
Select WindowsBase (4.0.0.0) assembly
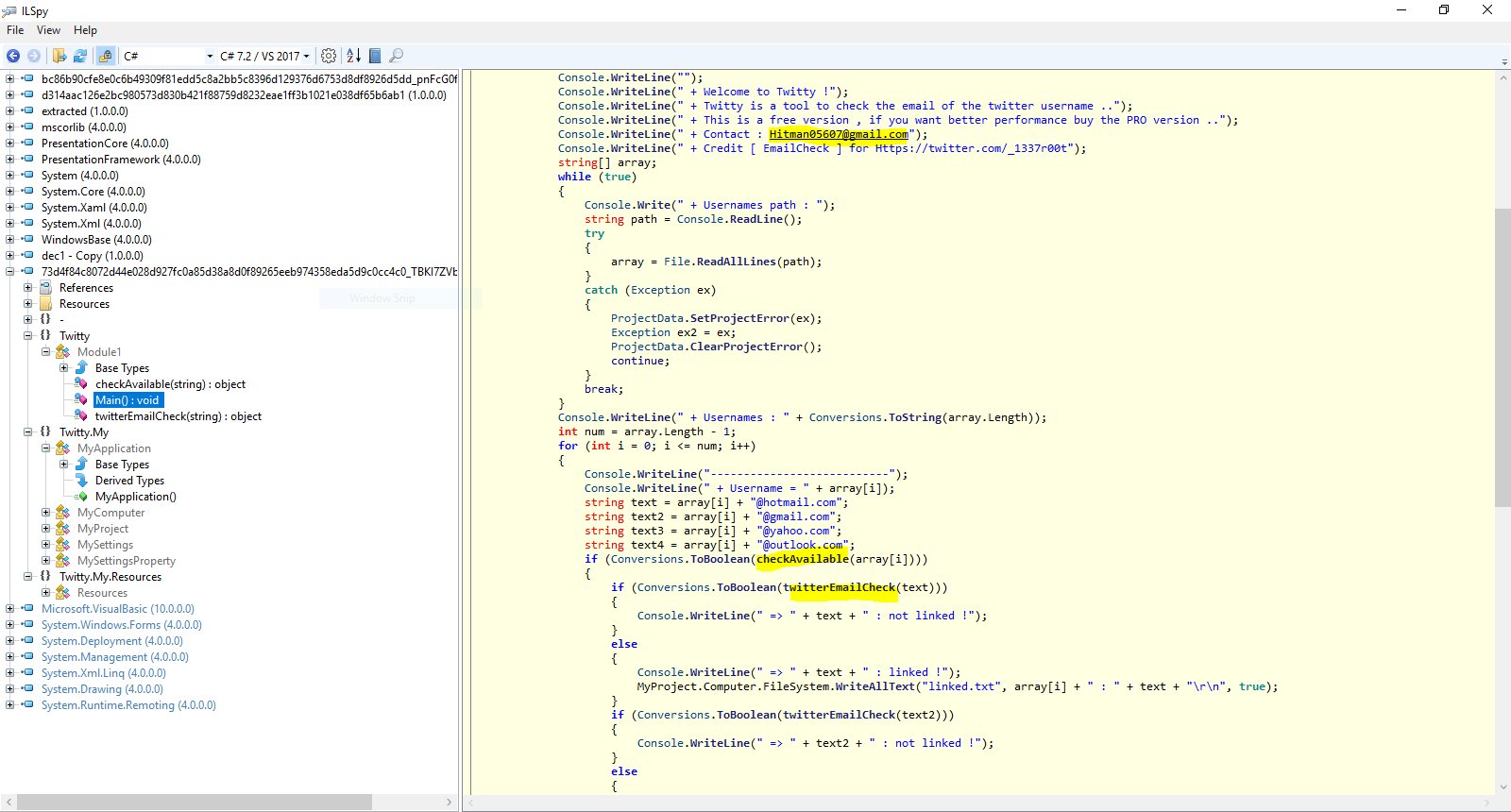(x=96, y=240)
